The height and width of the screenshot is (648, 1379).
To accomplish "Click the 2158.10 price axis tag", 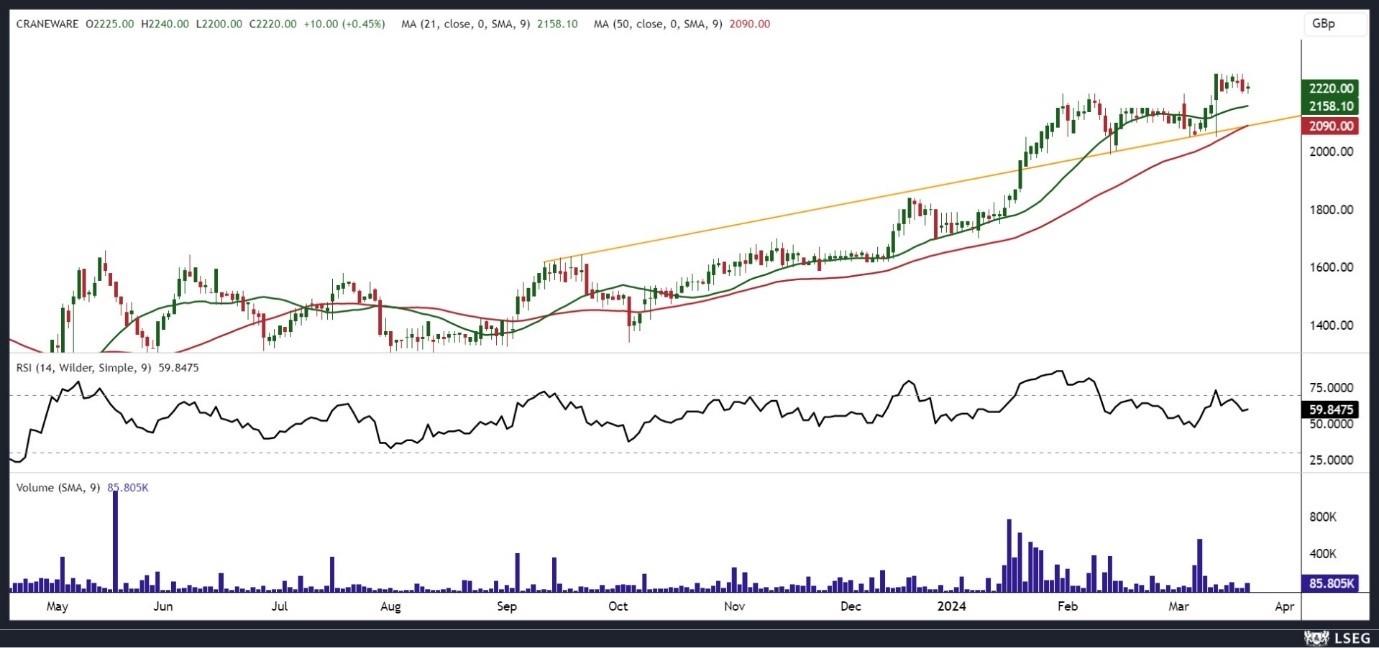I will pos(1332,106).
